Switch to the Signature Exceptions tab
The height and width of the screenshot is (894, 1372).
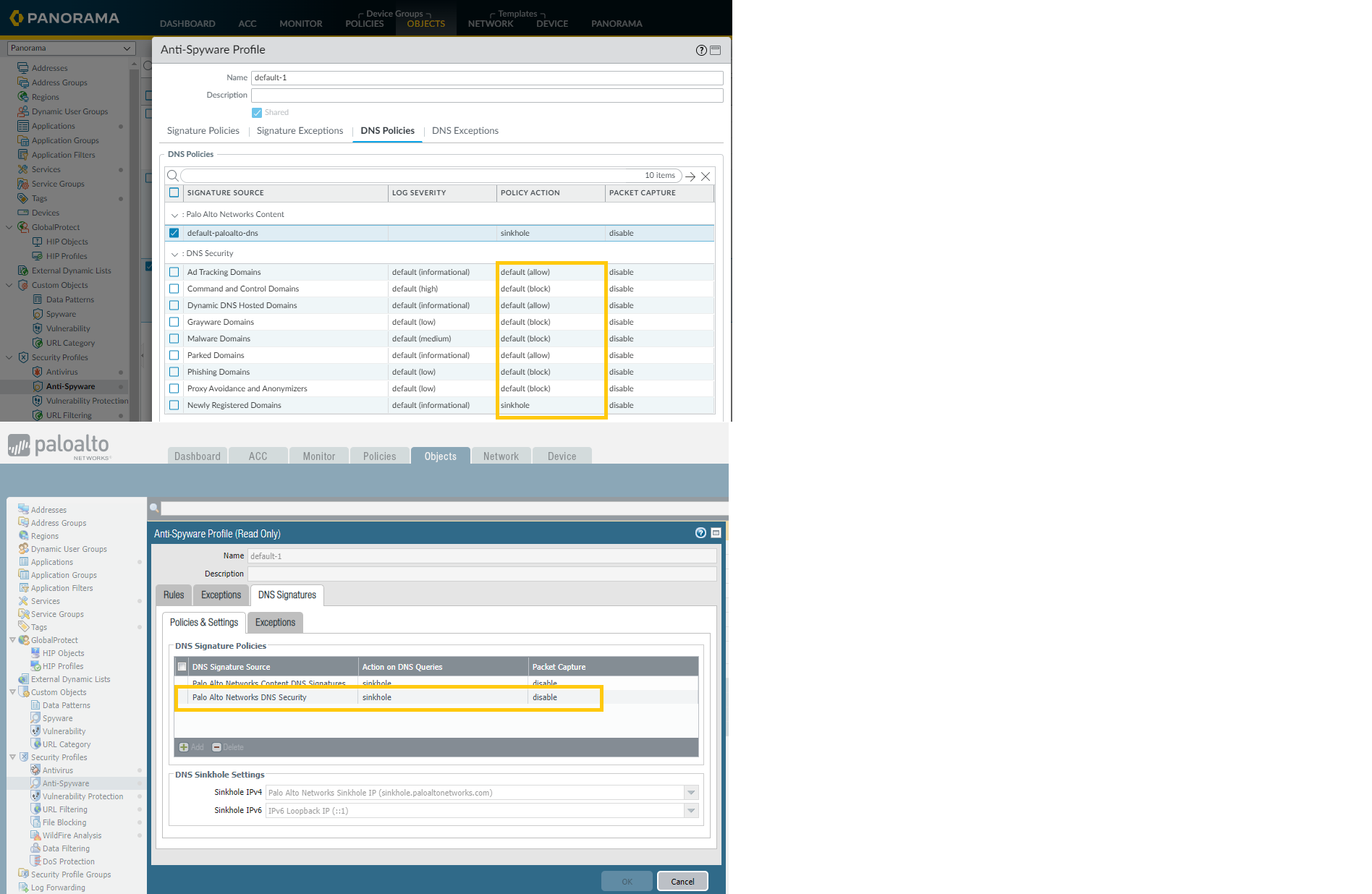pyautogui.click(x=300, y=131)
